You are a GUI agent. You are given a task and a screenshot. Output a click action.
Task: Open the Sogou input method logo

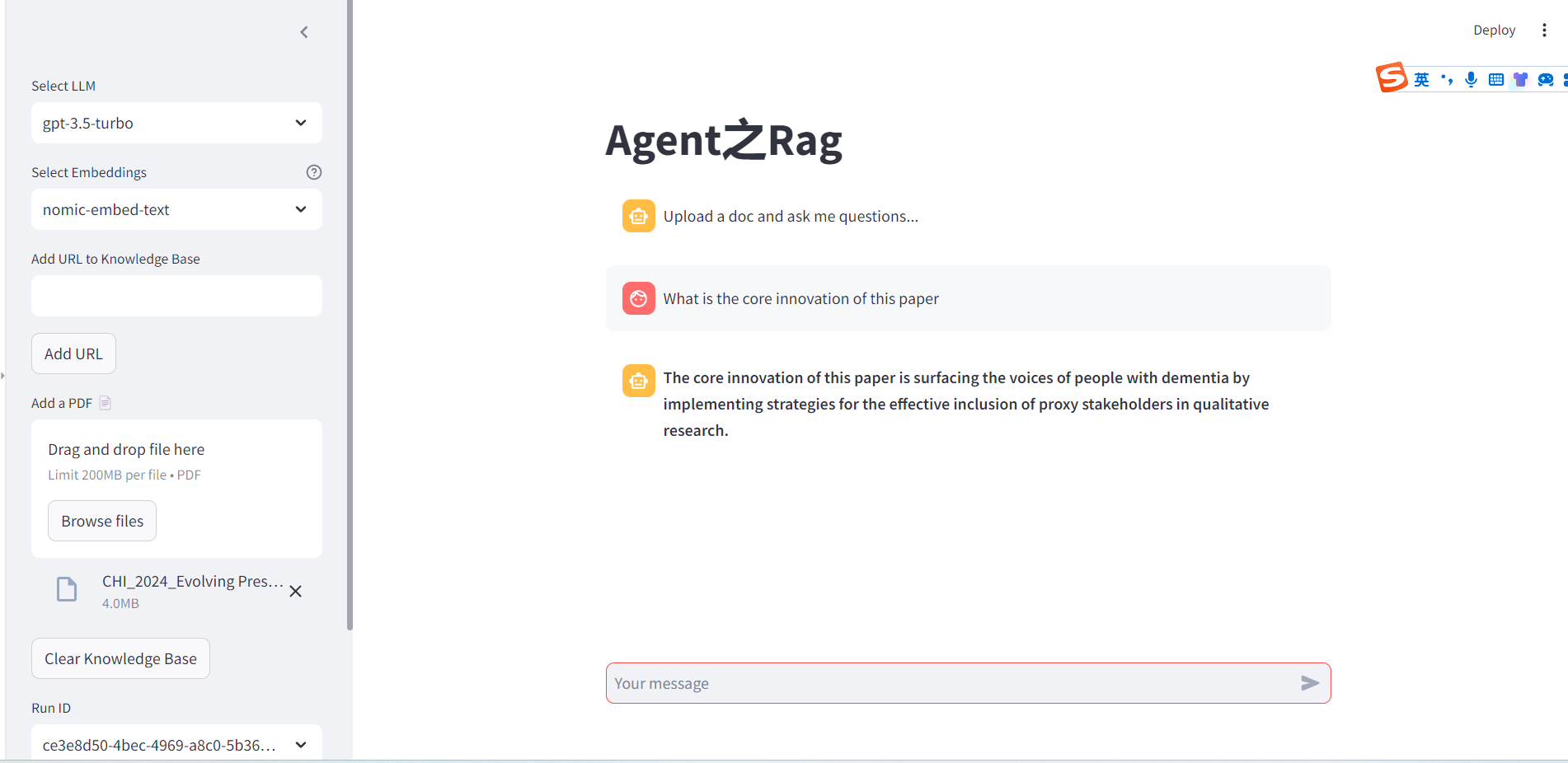click(1392, 77)
